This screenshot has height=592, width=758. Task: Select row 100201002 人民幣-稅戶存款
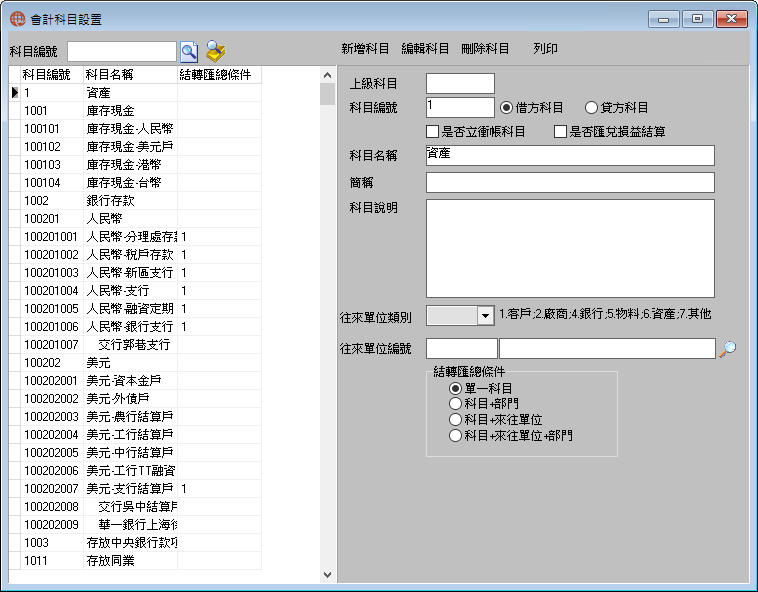[135, 255]
